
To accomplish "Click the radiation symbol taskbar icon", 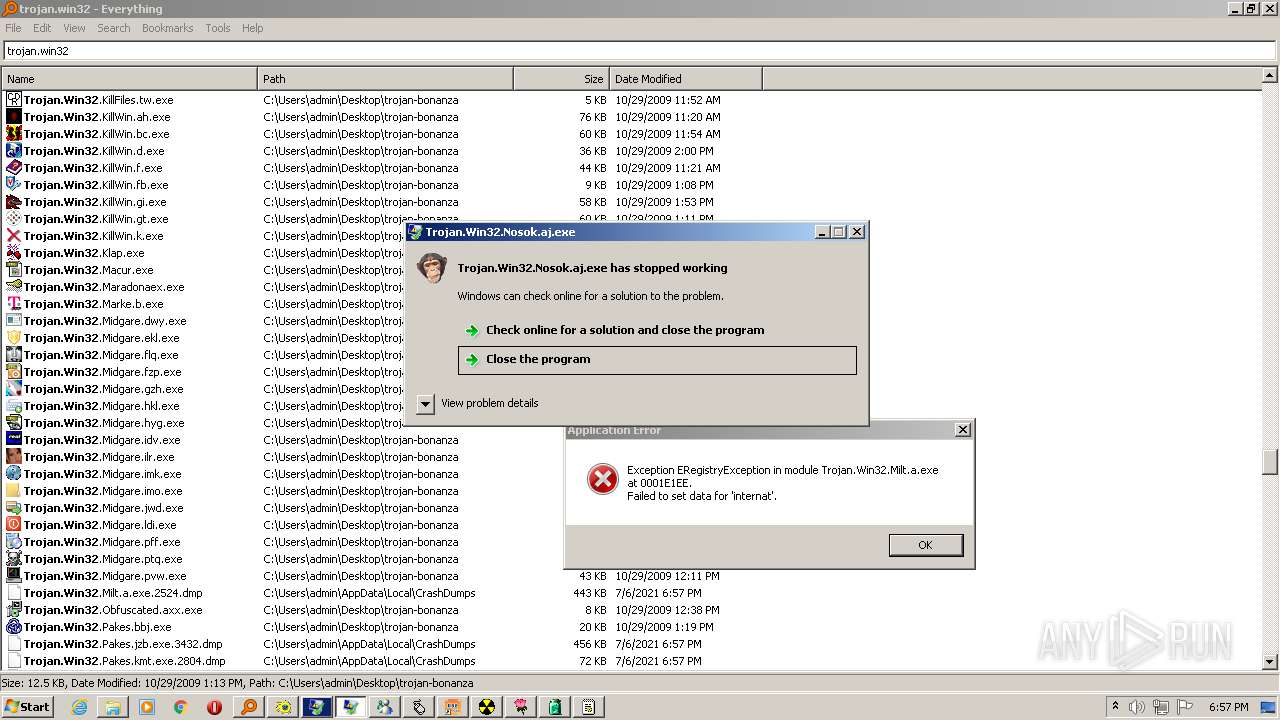I will tap(486, 707).
